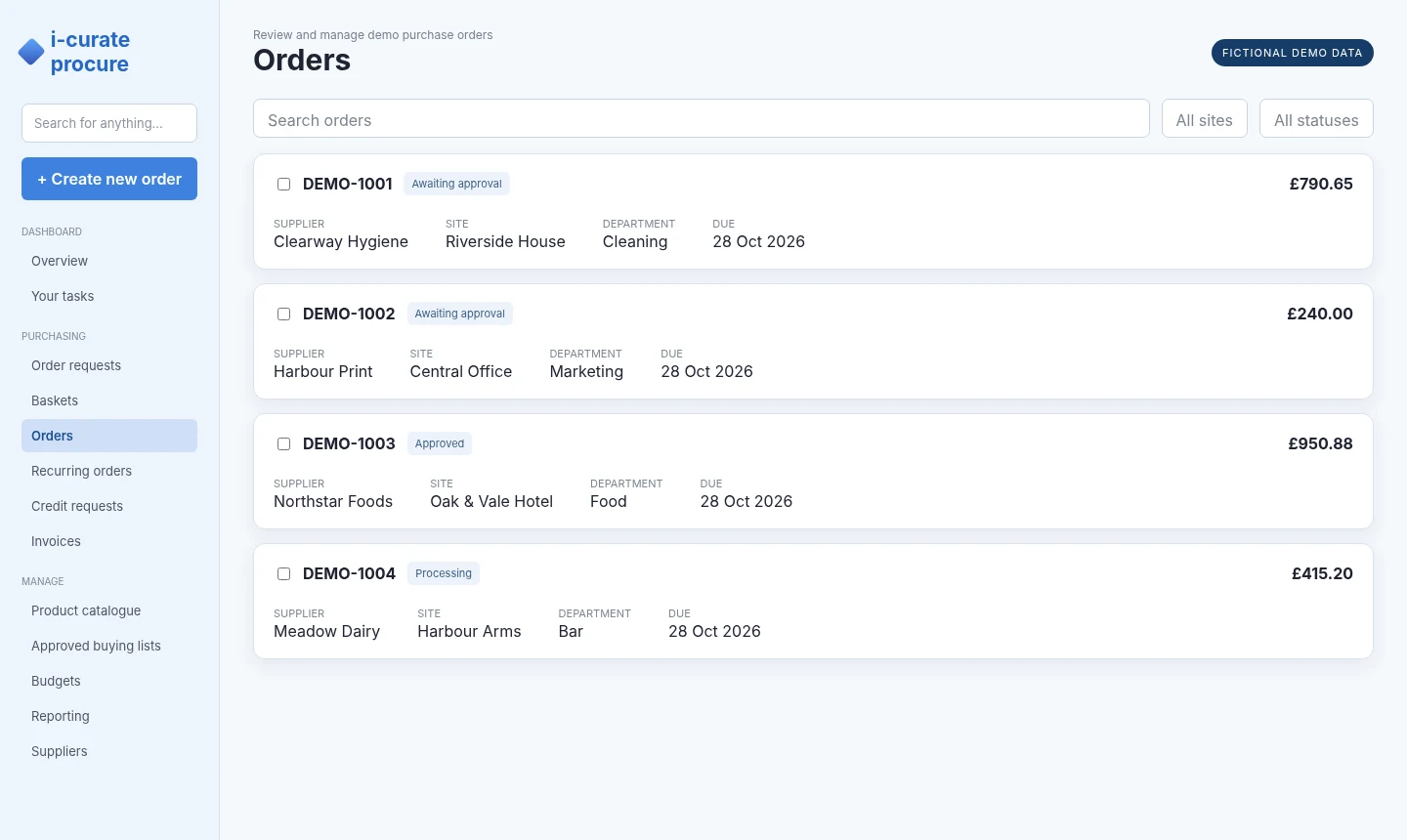Image resolution: width=1407 pixels, height=840 pixels.
Task: Open Recurring orders
Action: pos(109,471)
